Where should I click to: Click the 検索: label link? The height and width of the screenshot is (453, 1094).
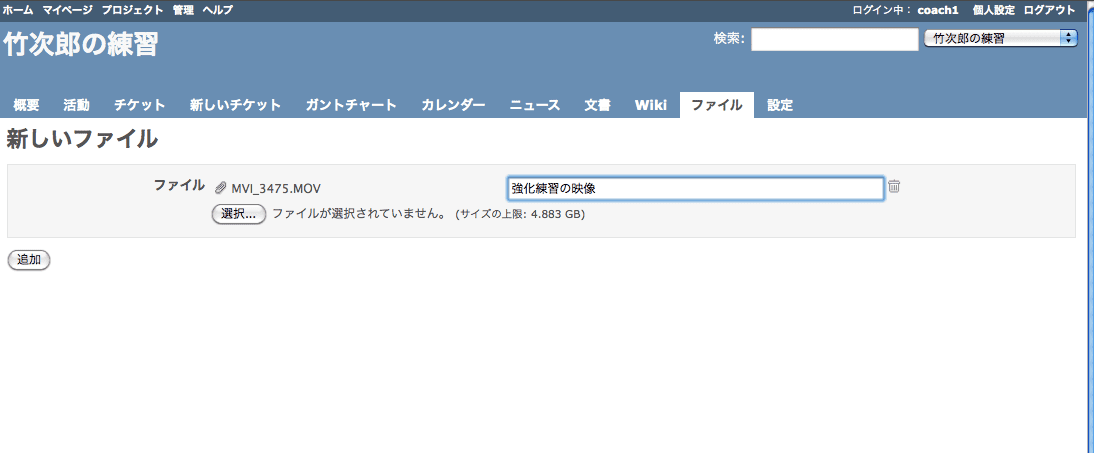[729, 39]
